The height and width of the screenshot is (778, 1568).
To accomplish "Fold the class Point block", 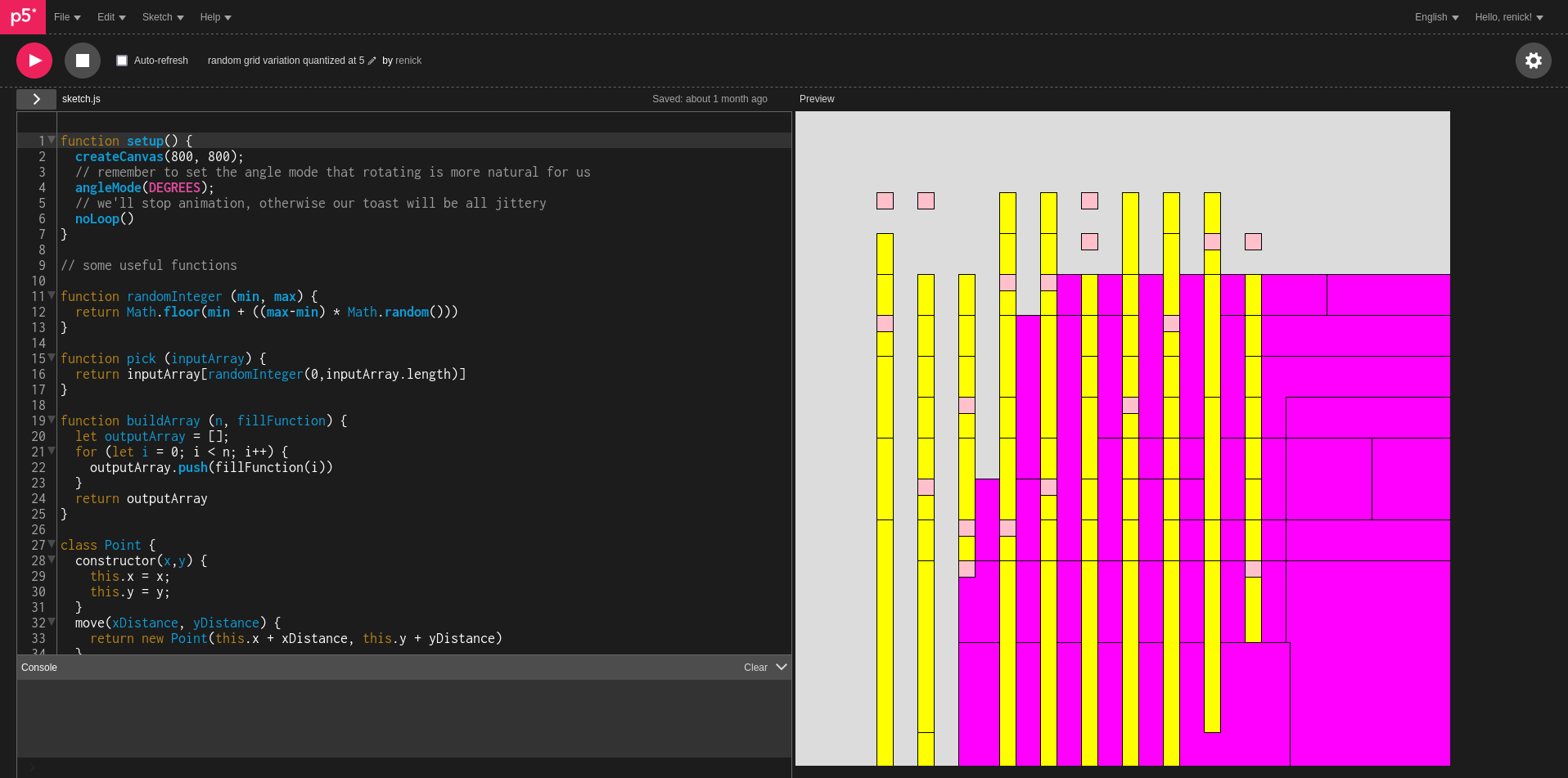I will click(52, 544).
